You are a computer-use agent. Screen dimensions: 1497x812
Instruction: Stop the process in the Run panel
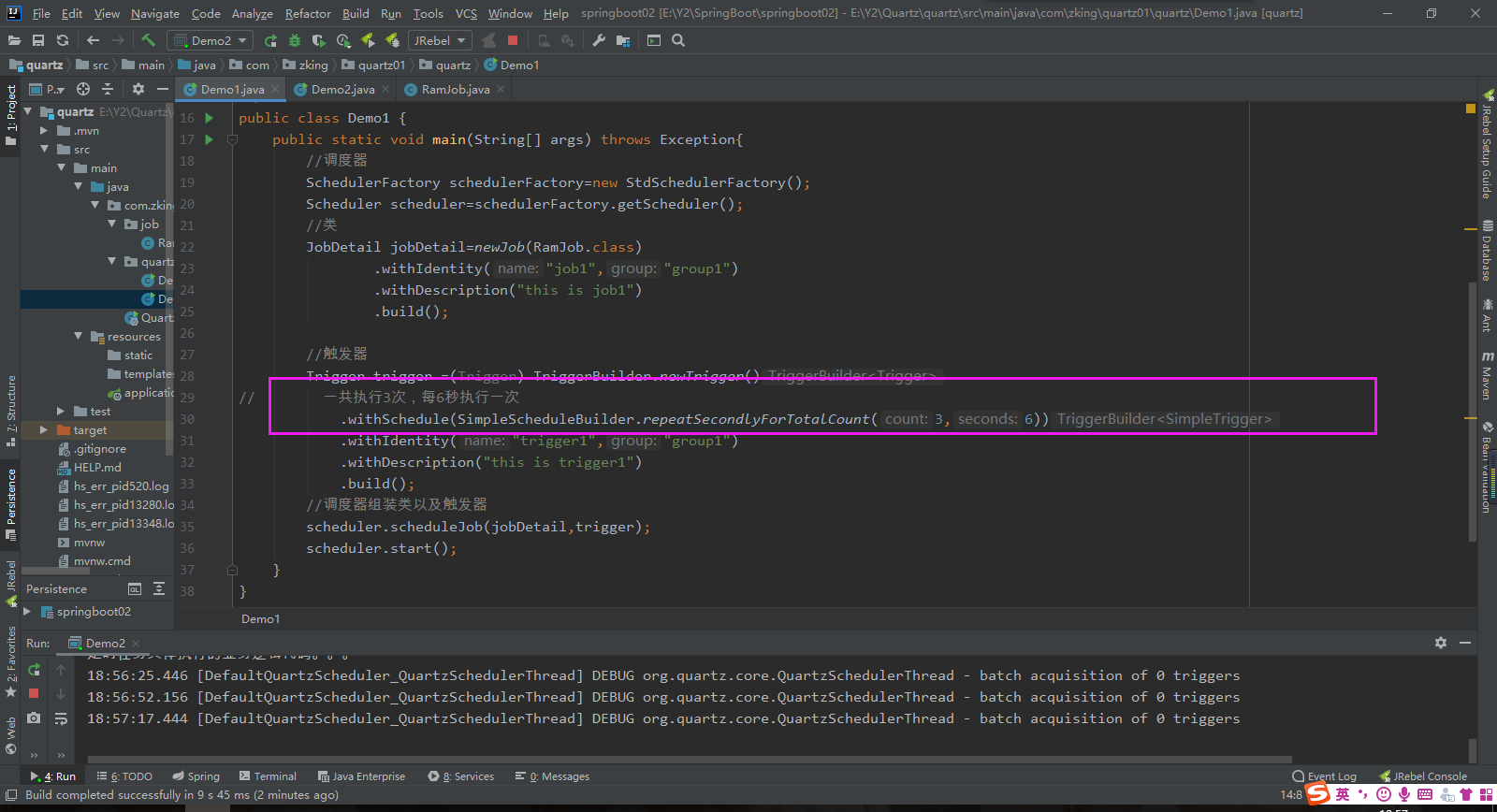point(34,693)
